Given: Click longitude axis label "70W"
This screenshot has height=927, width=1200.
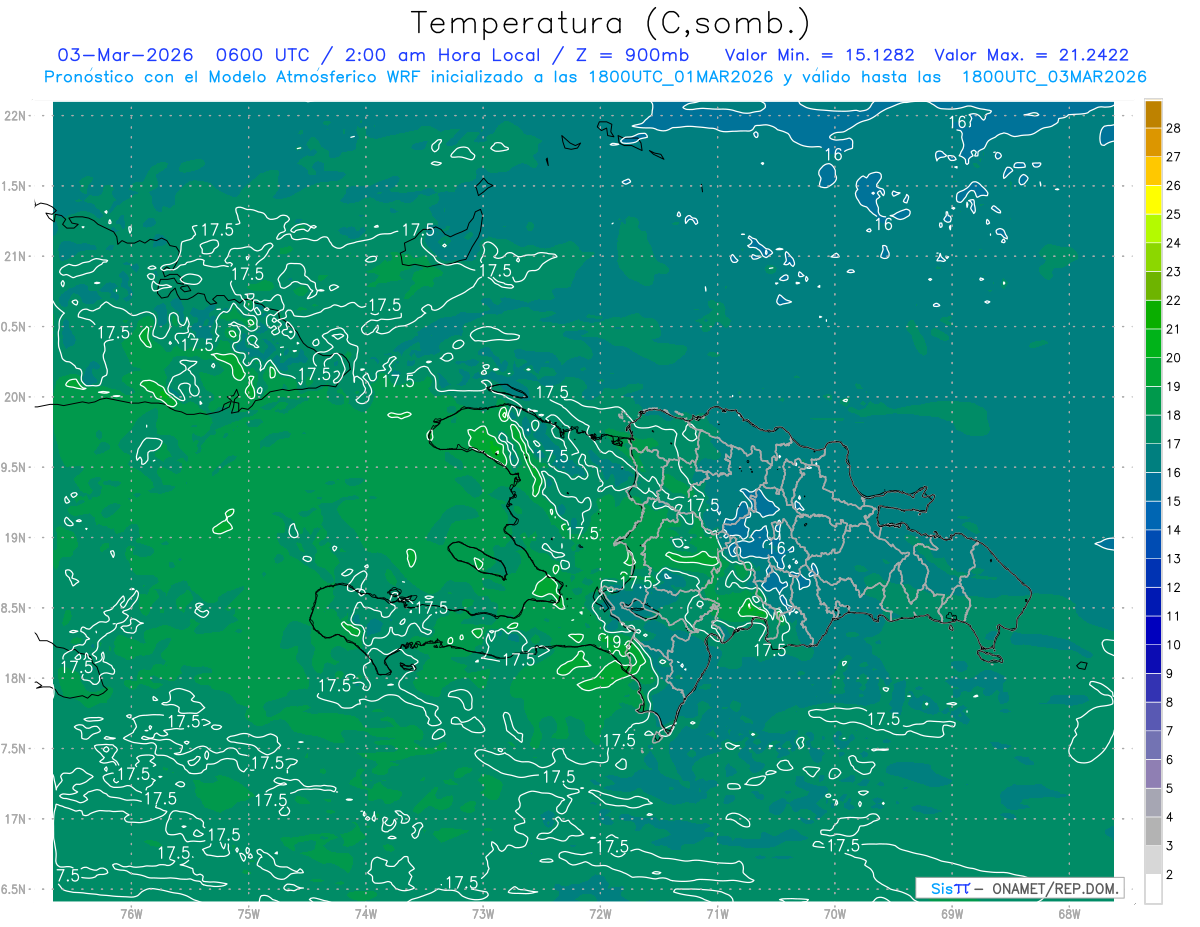Looking at the screenshot, I should pyautogui.click(x=835, y=914).
